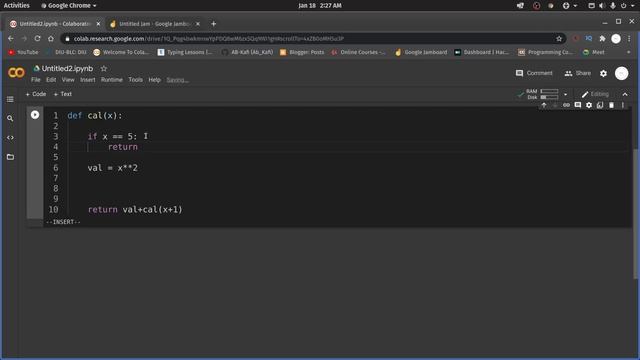Click the Disk usage bar

click(x=549, y=97)
